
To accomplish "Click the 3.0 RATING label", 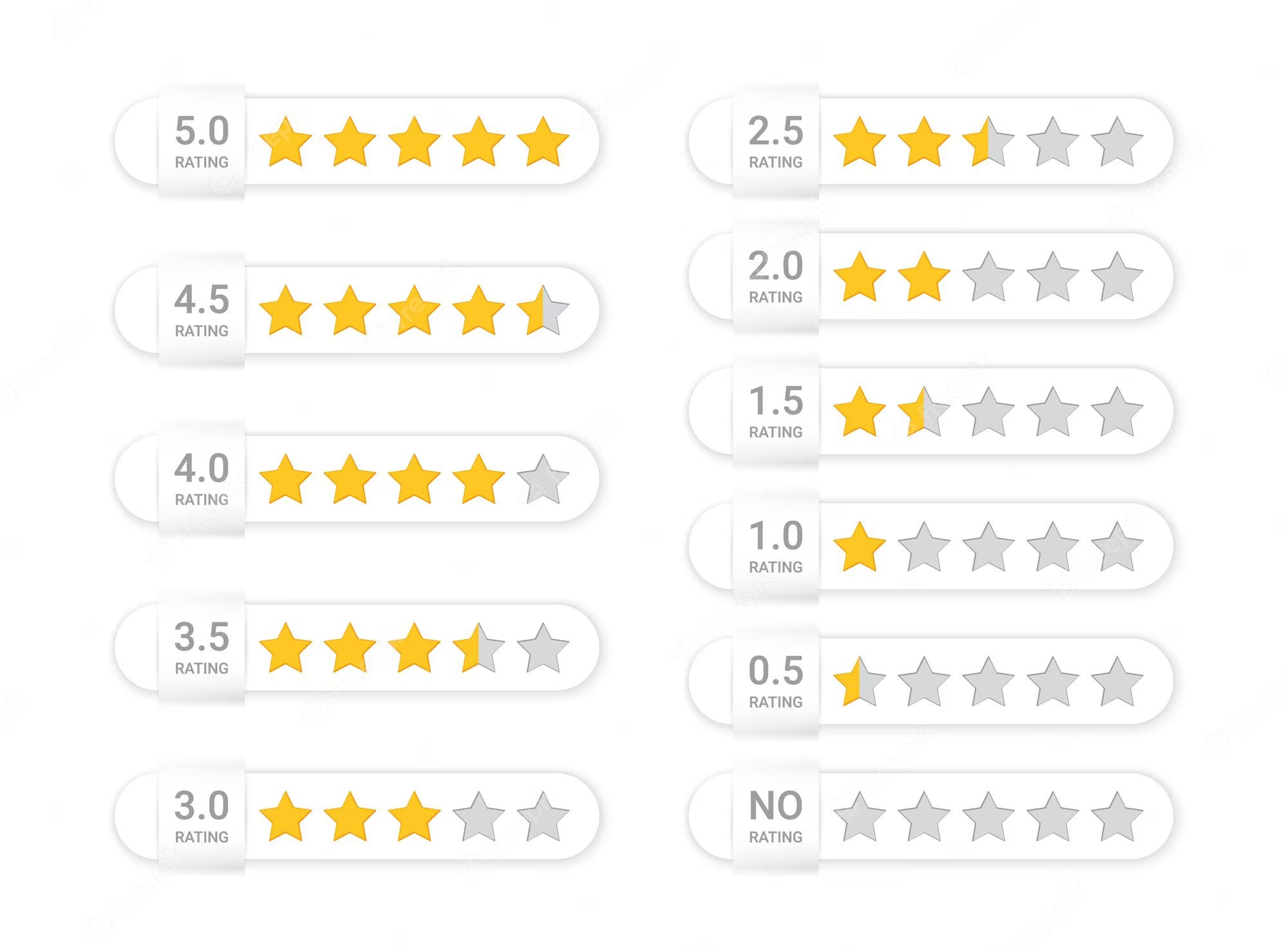I will (x=202, y=817).
